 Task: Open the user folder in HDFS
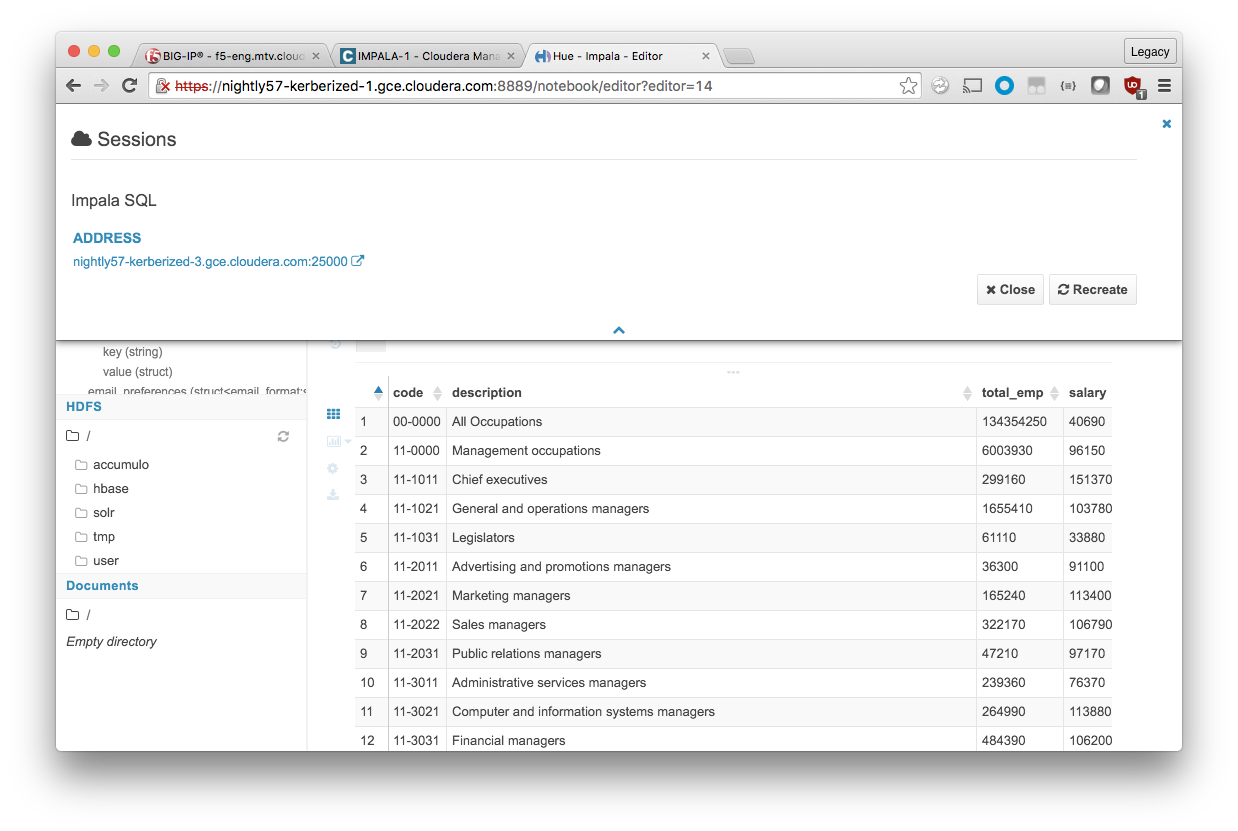click(x=105, y=561)
